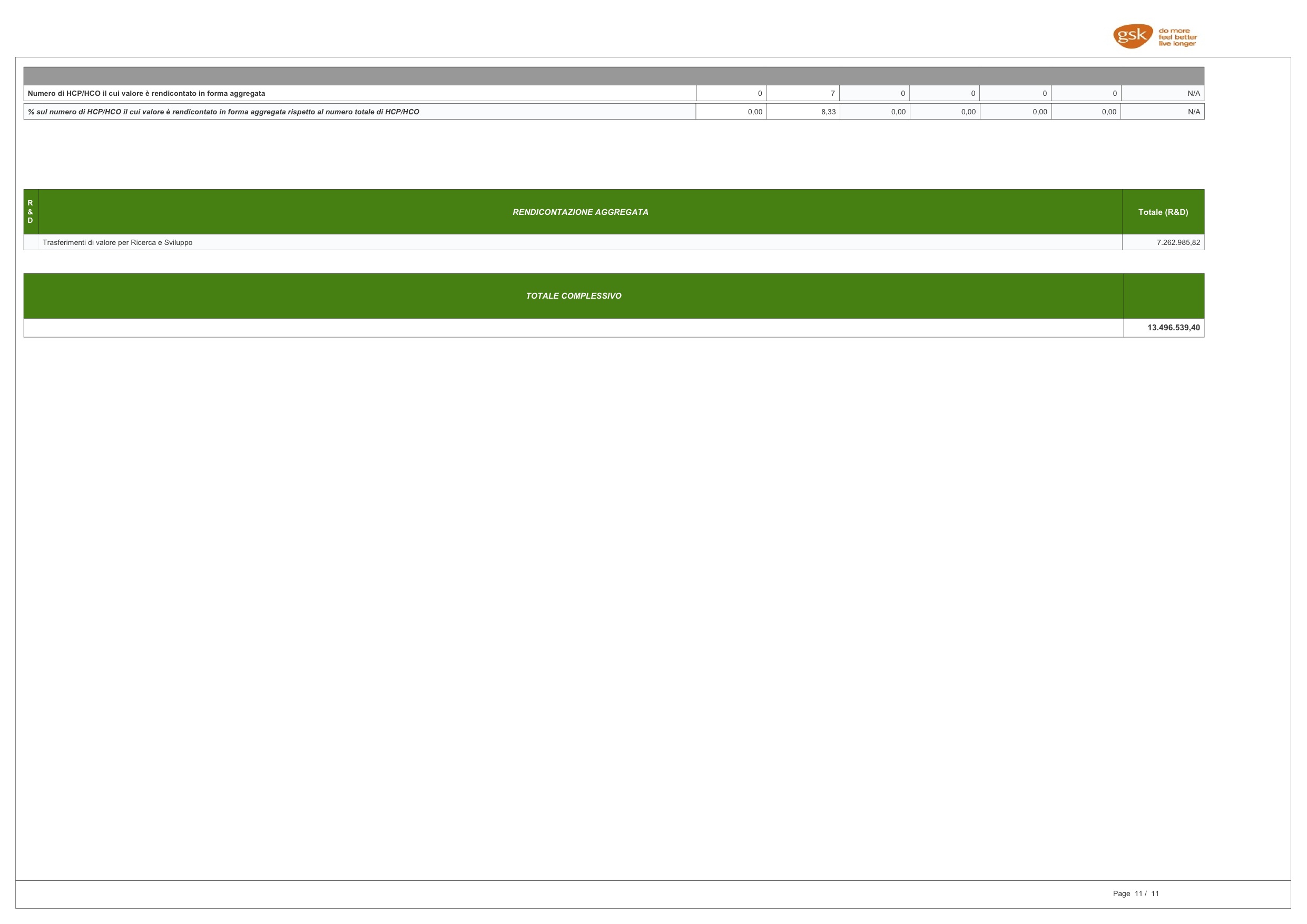1307x924 pixels.
Task: Click the R&D vertical label cell
Action: [31, 212]
